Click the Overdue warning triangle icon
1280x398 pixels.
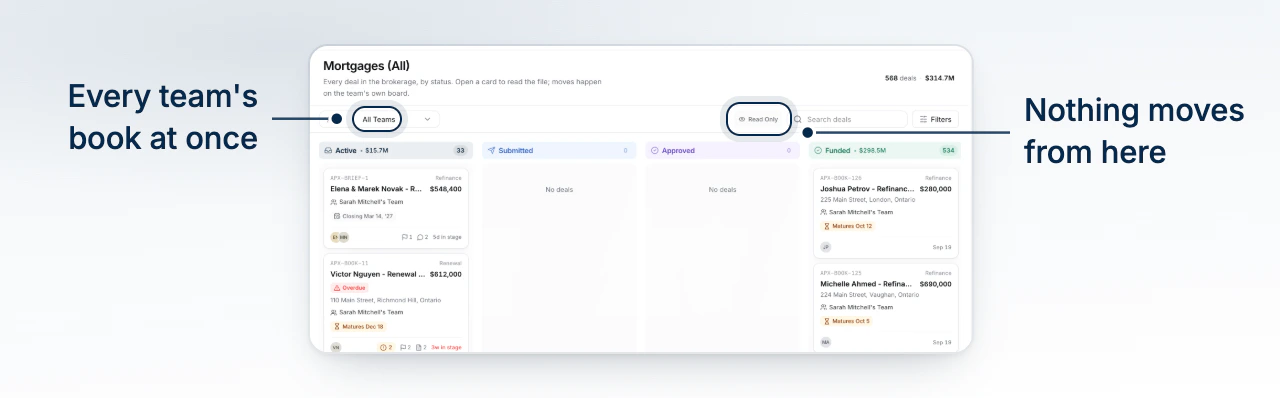coord(337,288)
